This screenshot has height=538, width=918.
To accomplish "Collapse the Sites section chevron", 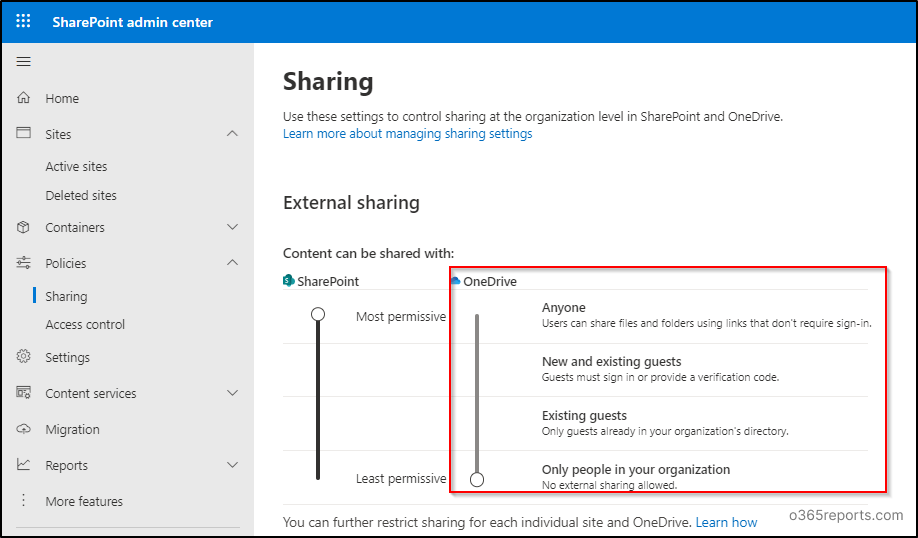I will coord(232,133).
